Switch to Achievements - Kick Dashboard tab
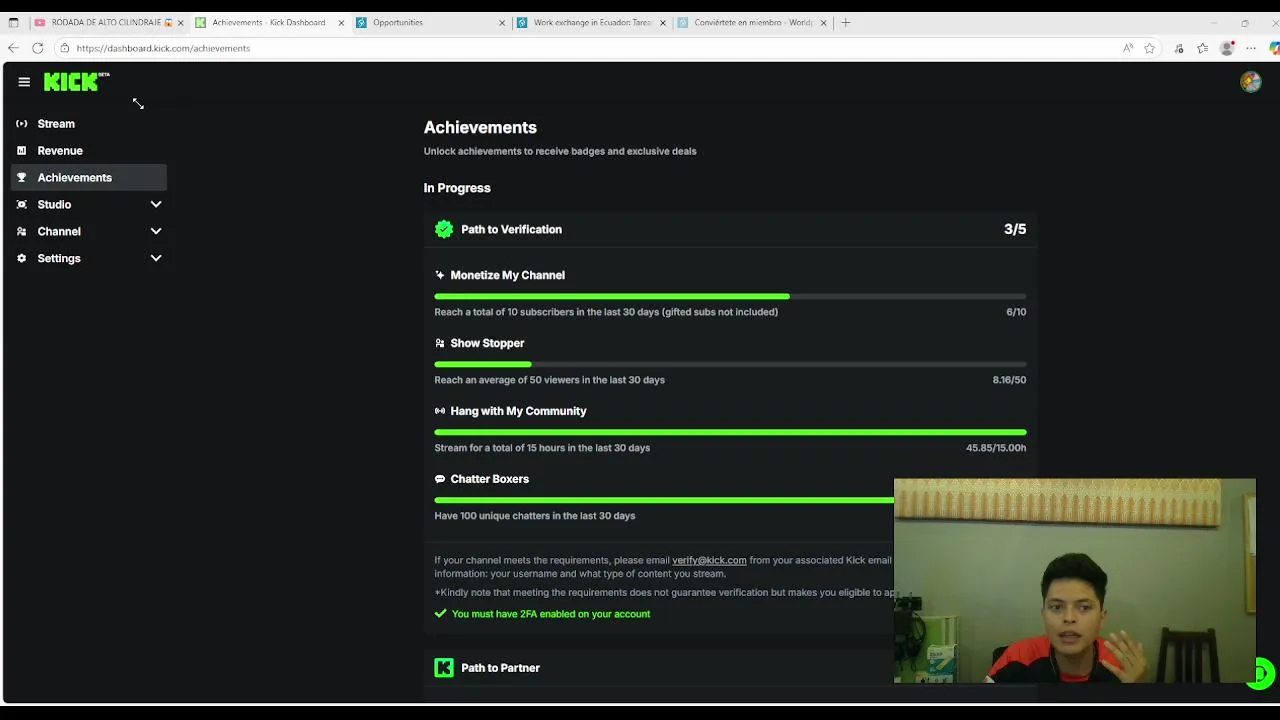This screenshot has height=720, width=1280. pyautogui.click(x=270, y=22)
